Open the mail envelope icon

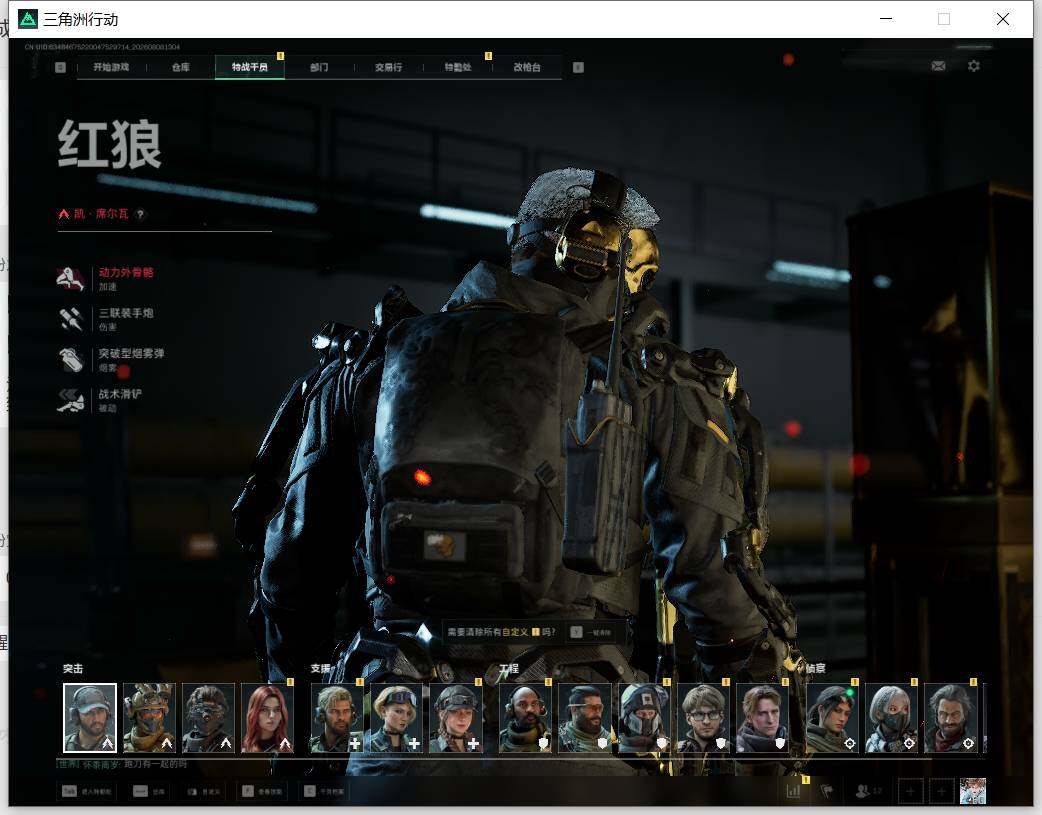tap(938, 66)
